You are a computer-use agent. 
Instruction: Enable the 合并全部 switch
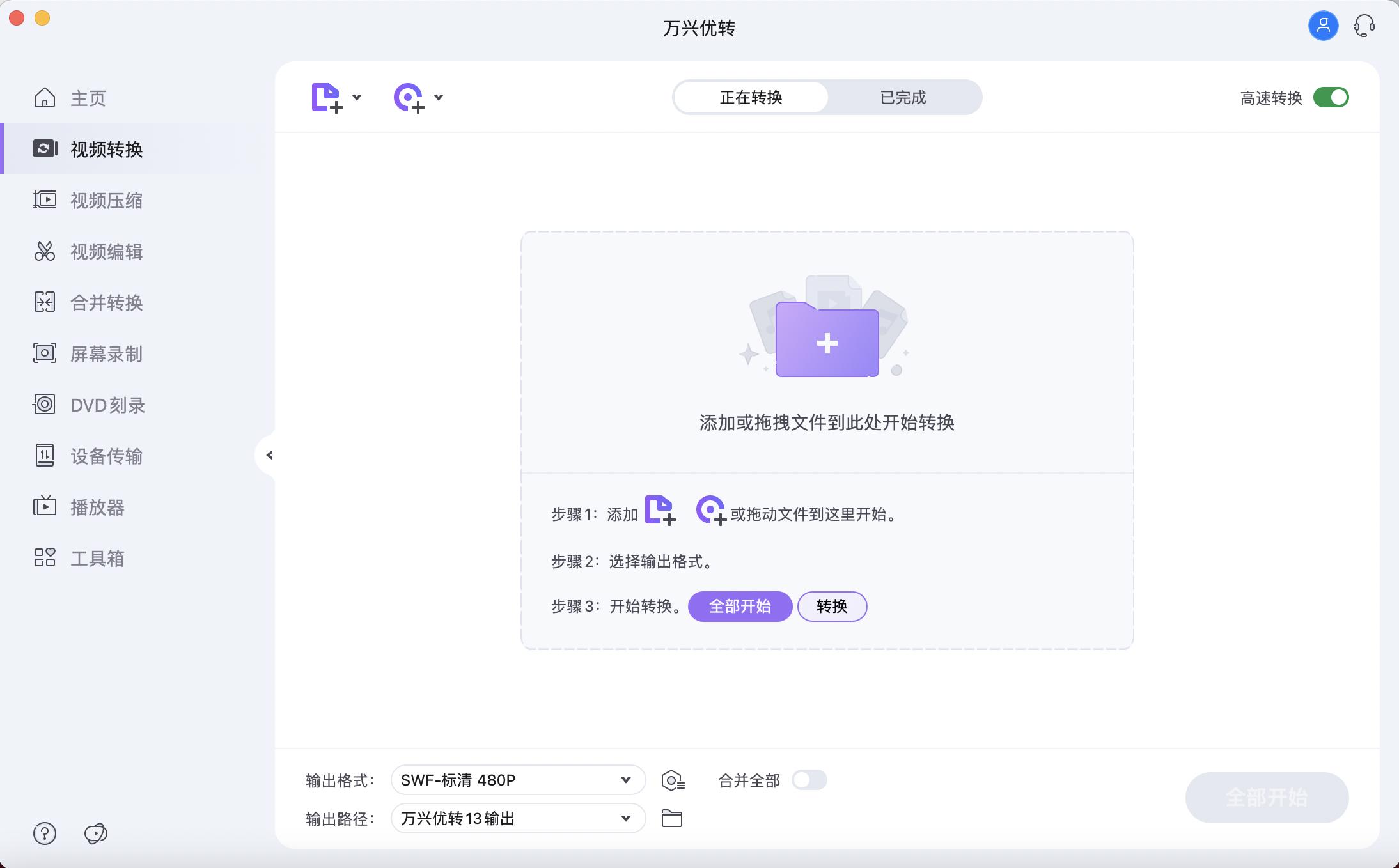click(x=809, y=780)
